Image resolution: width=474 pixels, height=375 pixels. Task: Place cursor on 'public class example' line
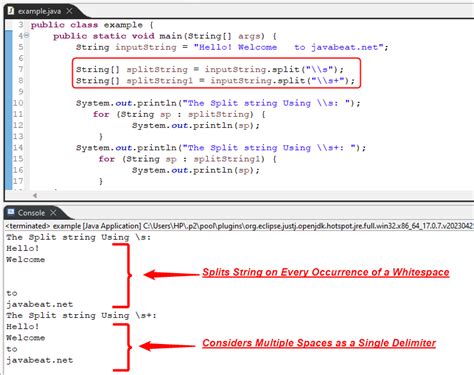[x=92, y=25]
